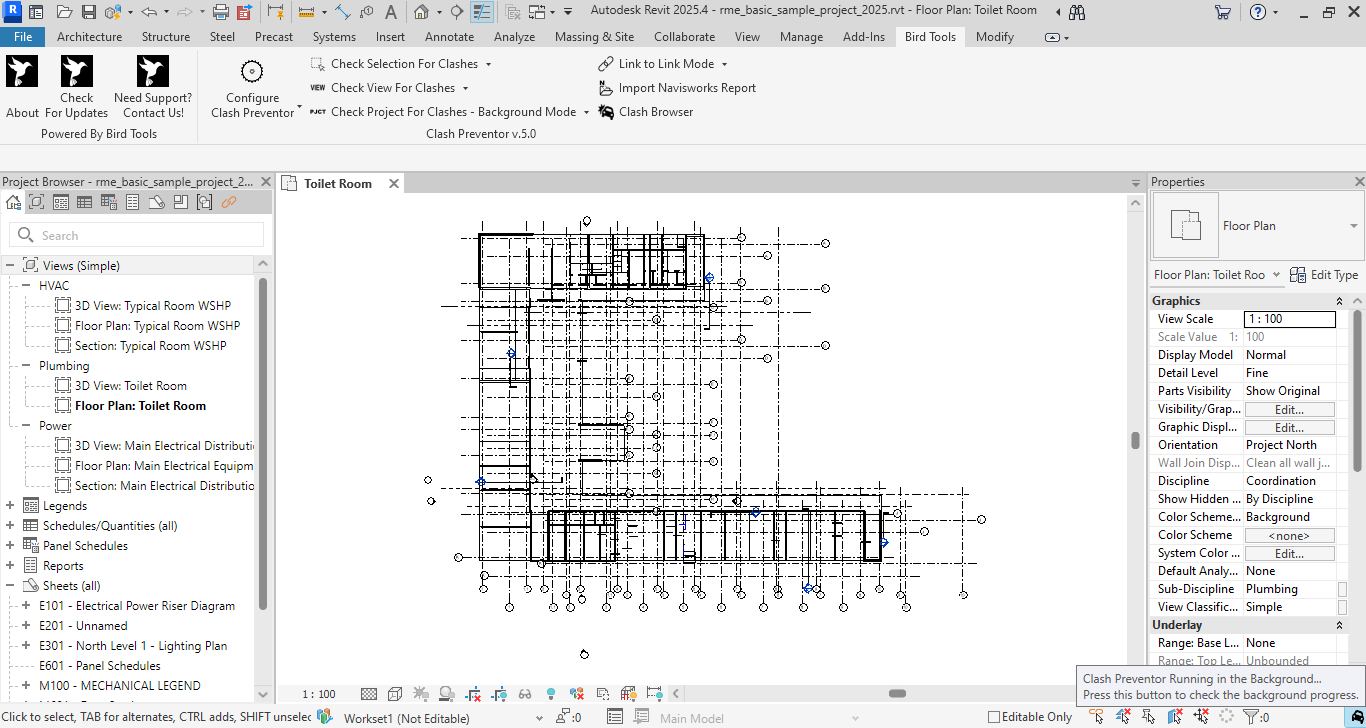Click the Project Browser search field
Image resolution: width=1366 pixels, height=728 pixels.
(150, 236)
